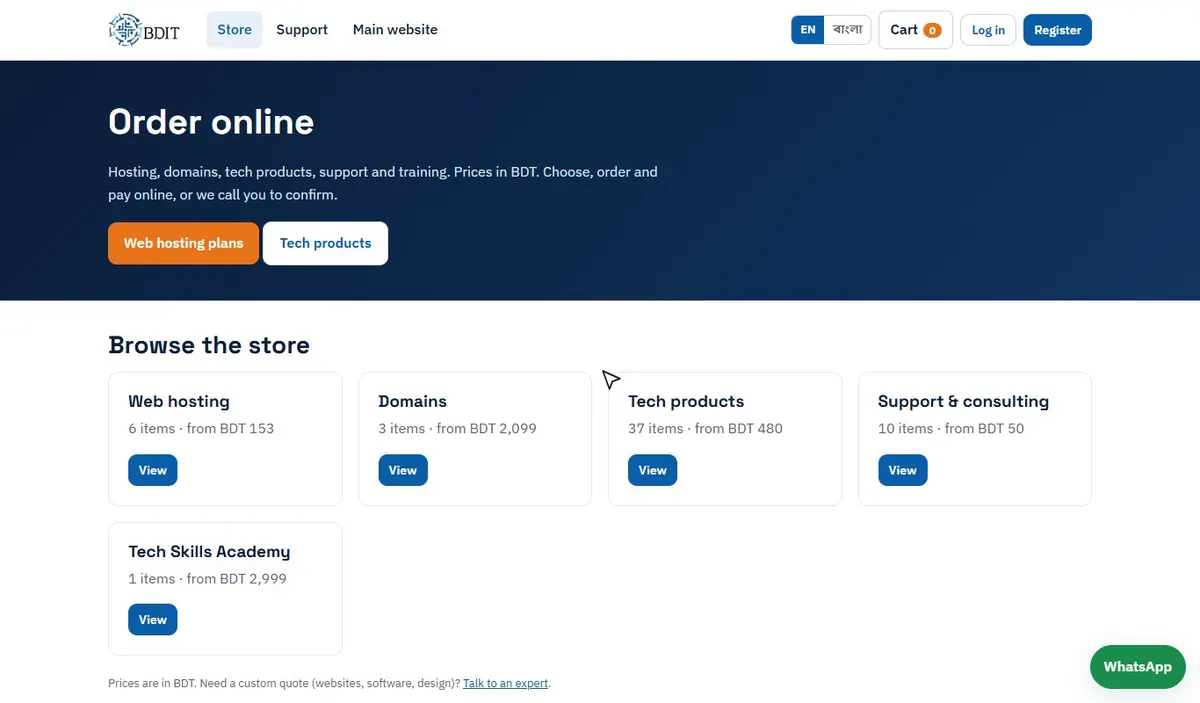Click the Tech Skills Academy card title
This screenshot has height=703, width=1200.
pos(209,552)
